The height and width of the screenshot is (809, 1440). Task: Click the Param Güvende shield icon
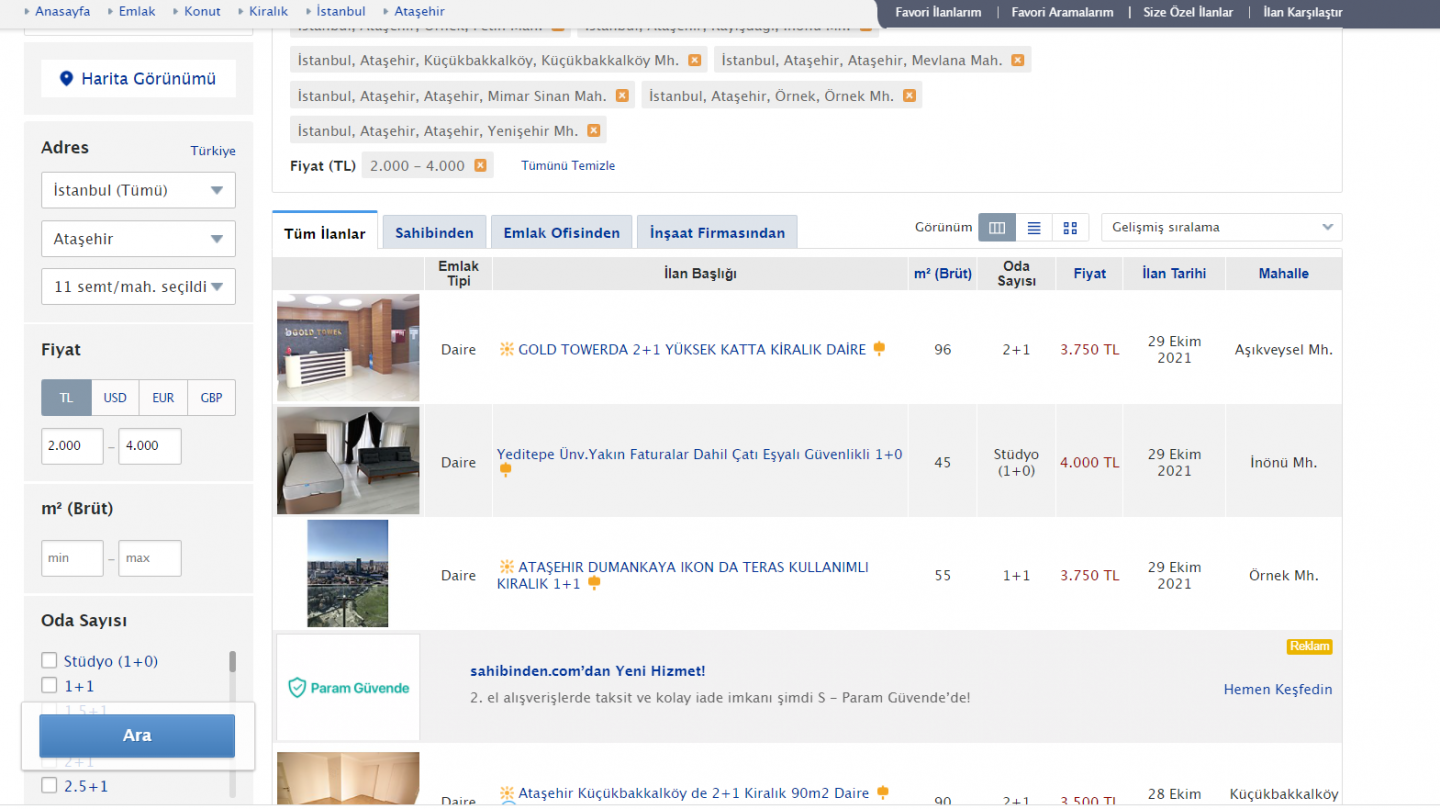click(x=298, y=688)
